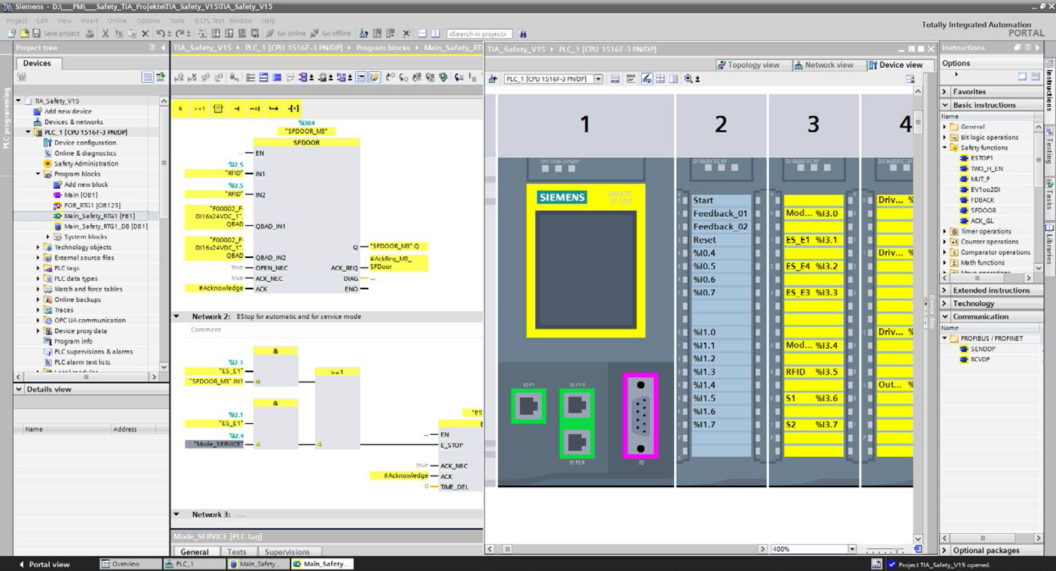Image resolution: width=1056 pixels, height=571 pixels.
Task: Print using the printer toolbar icon
Action: click(90, 33)
